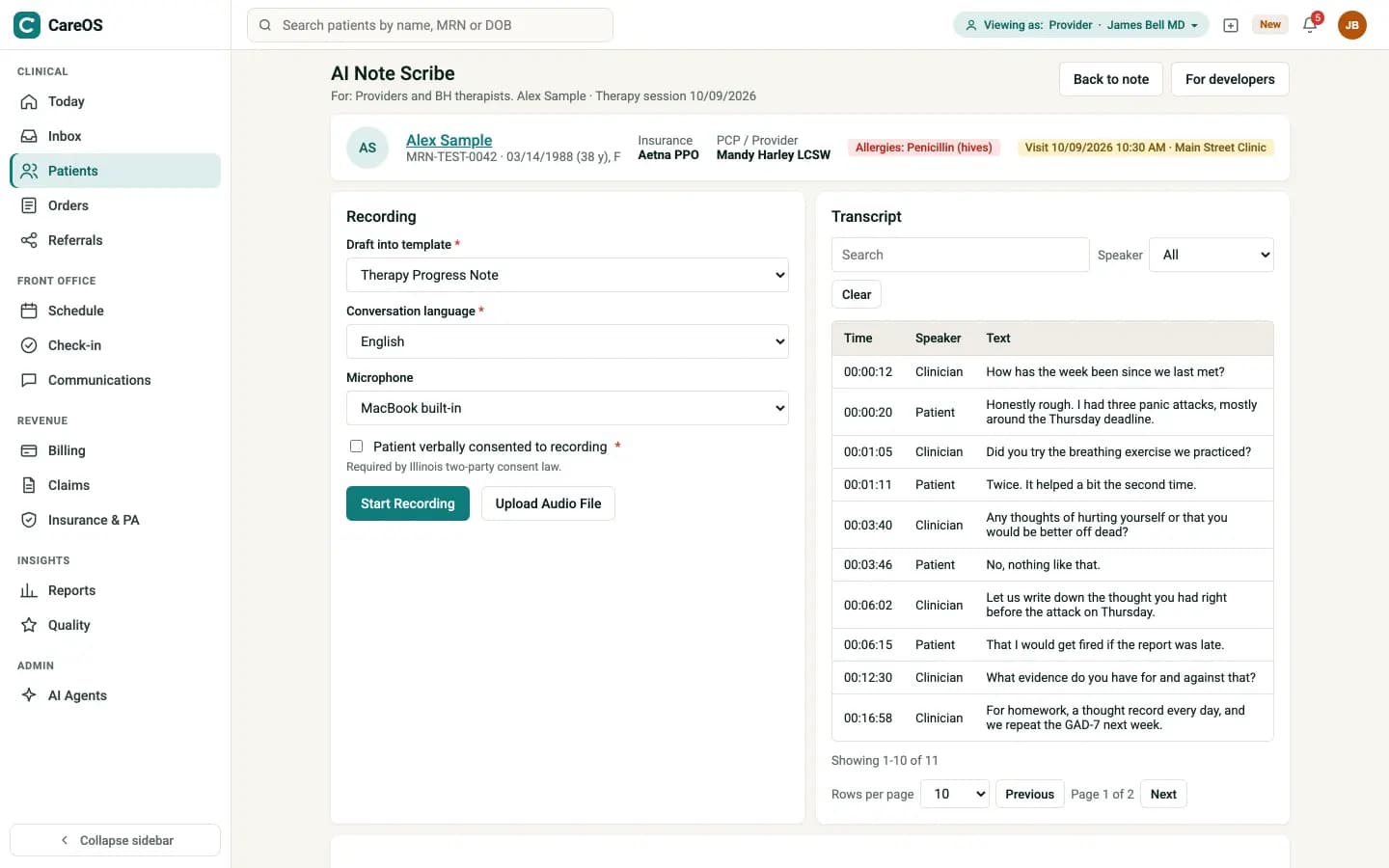Open the Quality star icon
This screenshot has height=868, width=1389.
29,625
